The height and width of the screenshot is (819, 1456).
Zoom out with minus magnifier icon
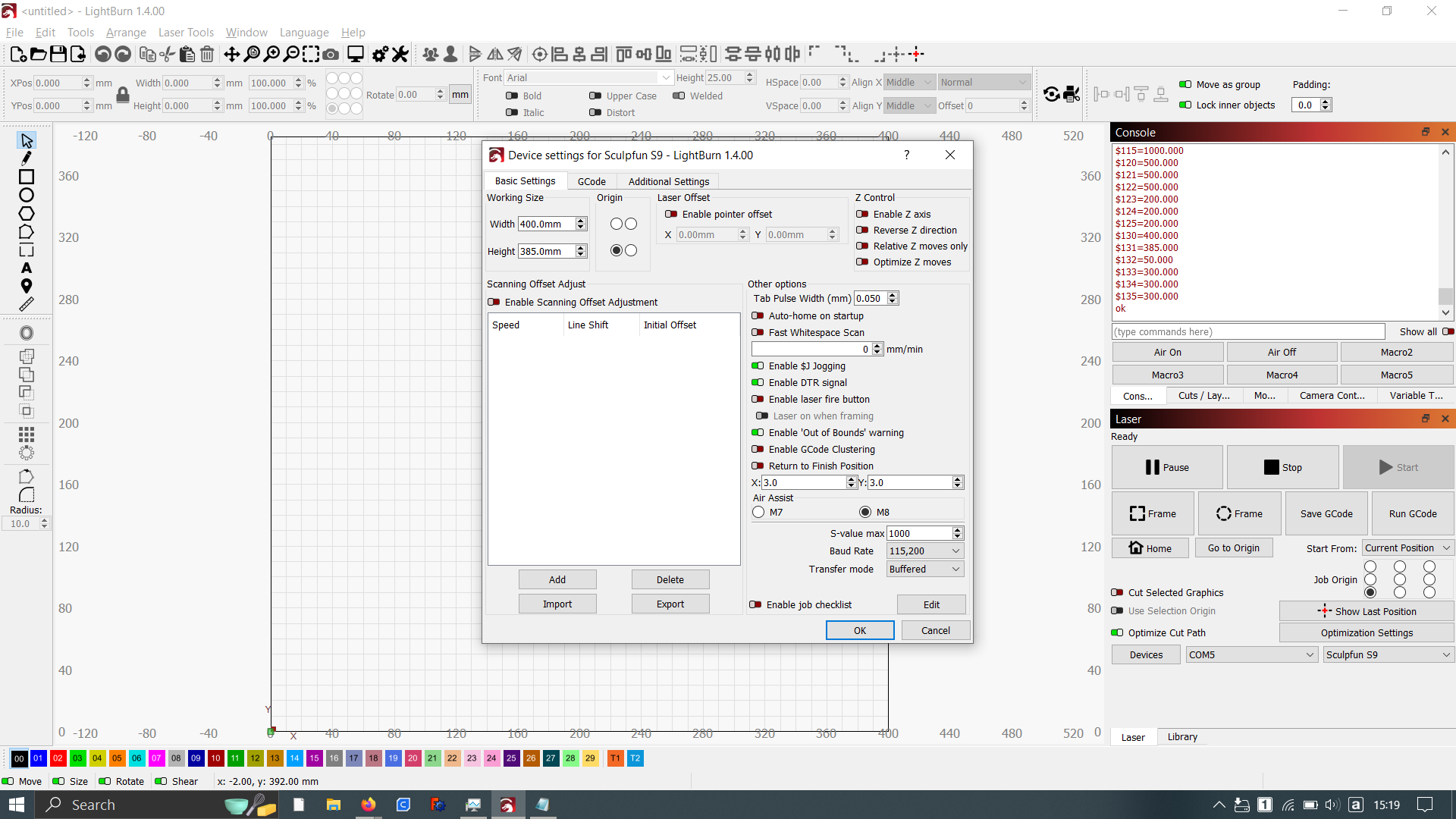291,54
